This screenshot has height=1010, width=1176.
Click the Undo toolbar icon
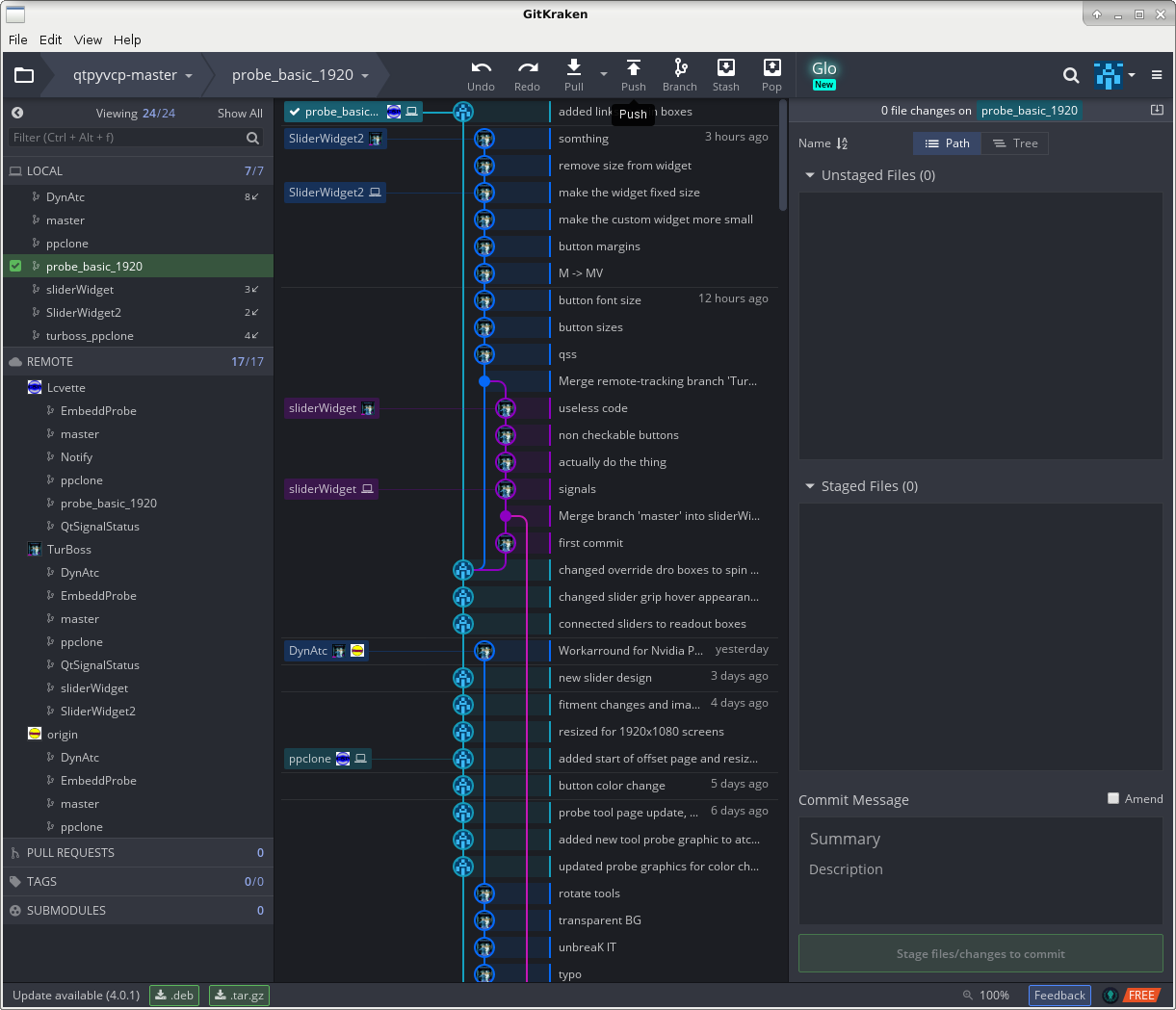481,74
